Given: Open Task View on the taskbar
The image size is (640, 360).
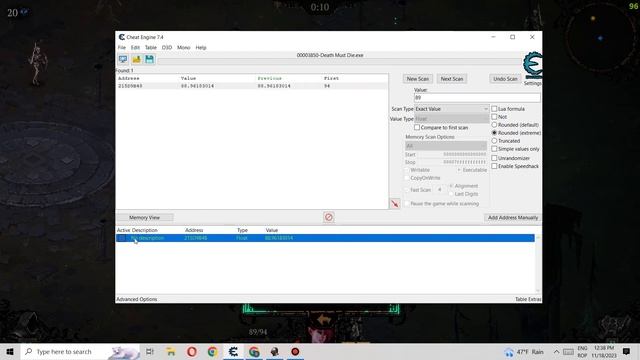Looking at the screenshot, I should [x=150, y=351].
